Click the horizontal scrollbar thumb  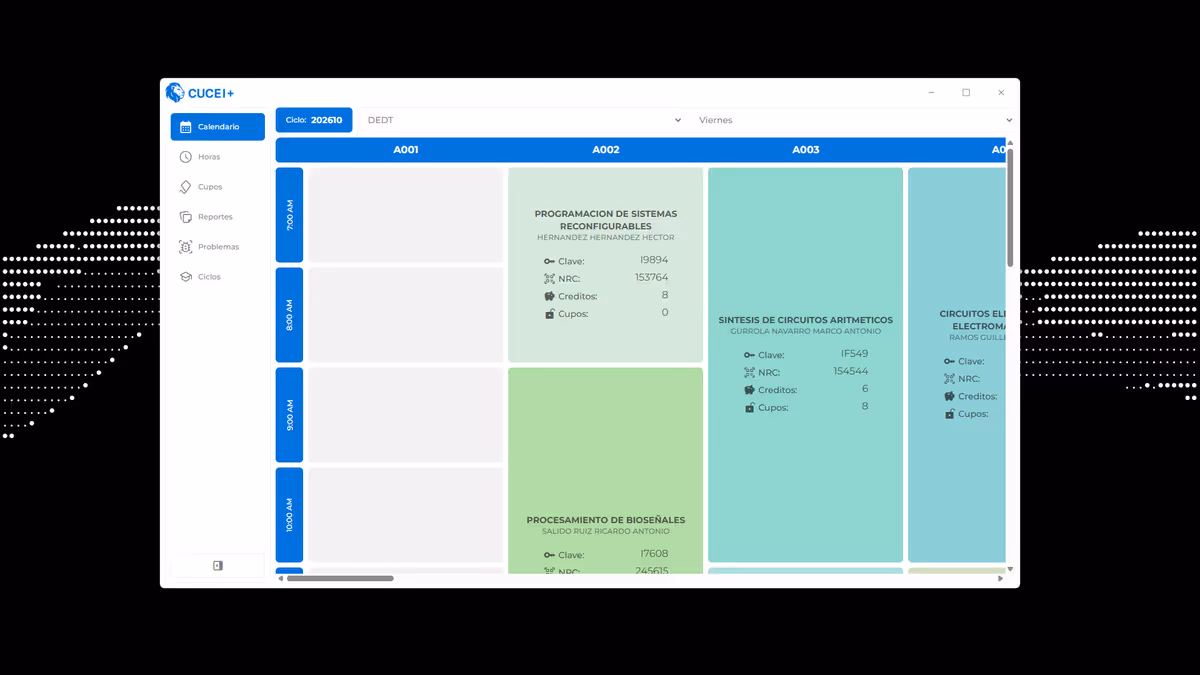click(x=340, y=578)
